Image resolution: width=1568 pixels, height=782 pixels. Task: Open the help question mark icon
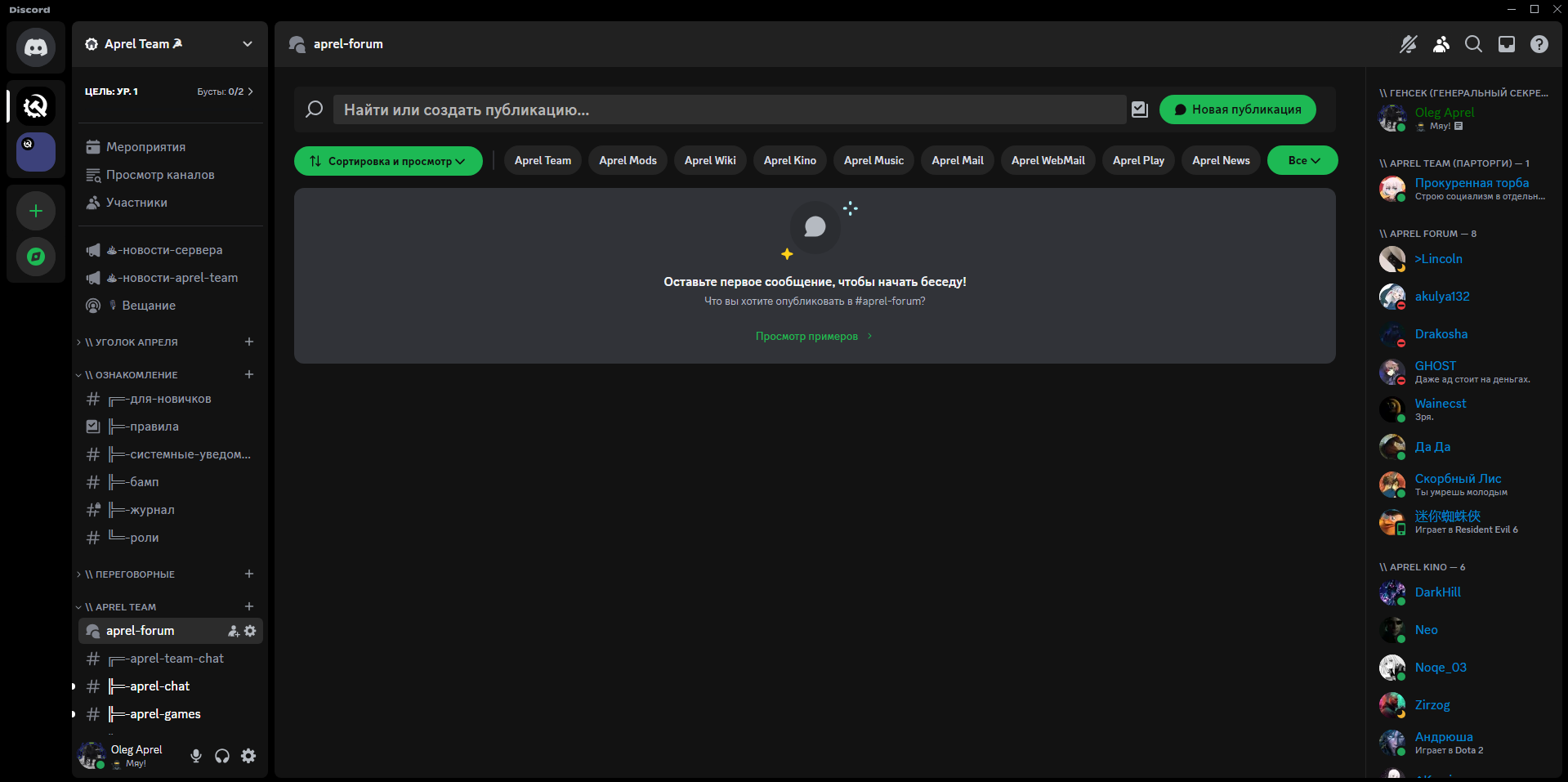pyautogui.click(x=1539, y=44)
